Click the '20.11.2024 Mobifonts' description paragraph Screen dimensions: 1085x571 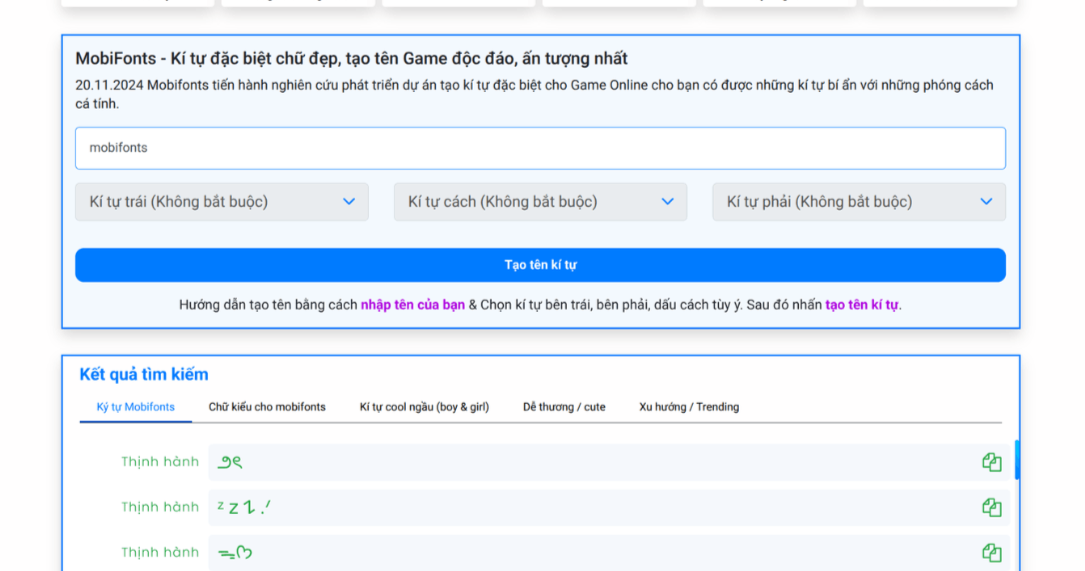coord(534,94)
